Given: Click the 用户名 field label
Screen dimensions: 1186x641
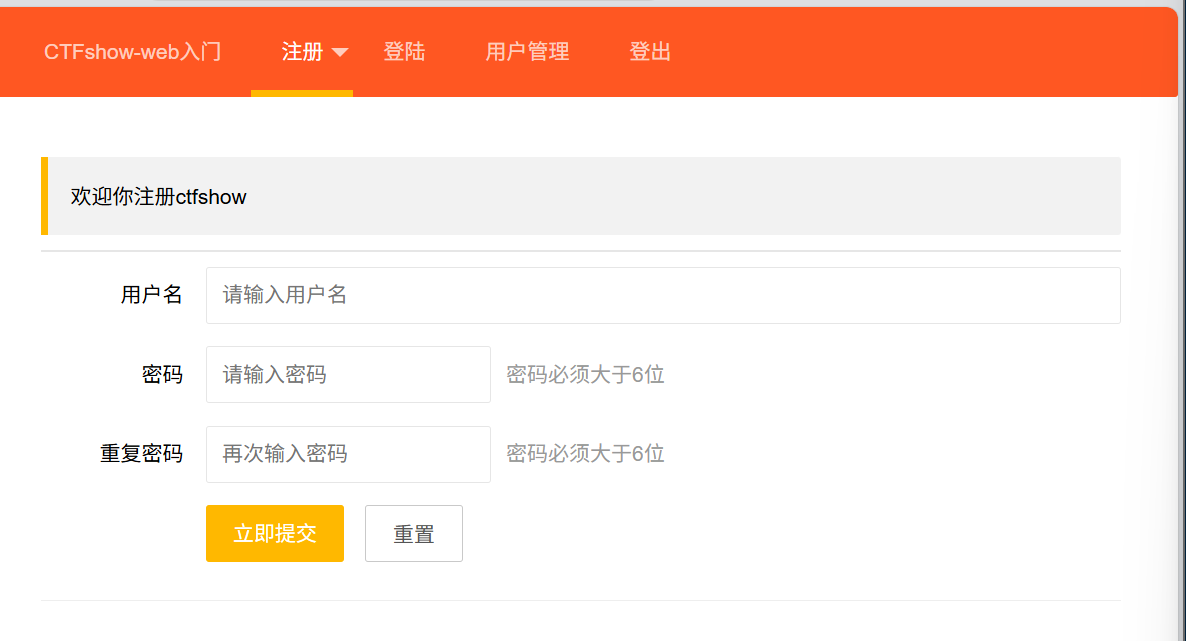Looking at the screenshot, I should 151,295.
